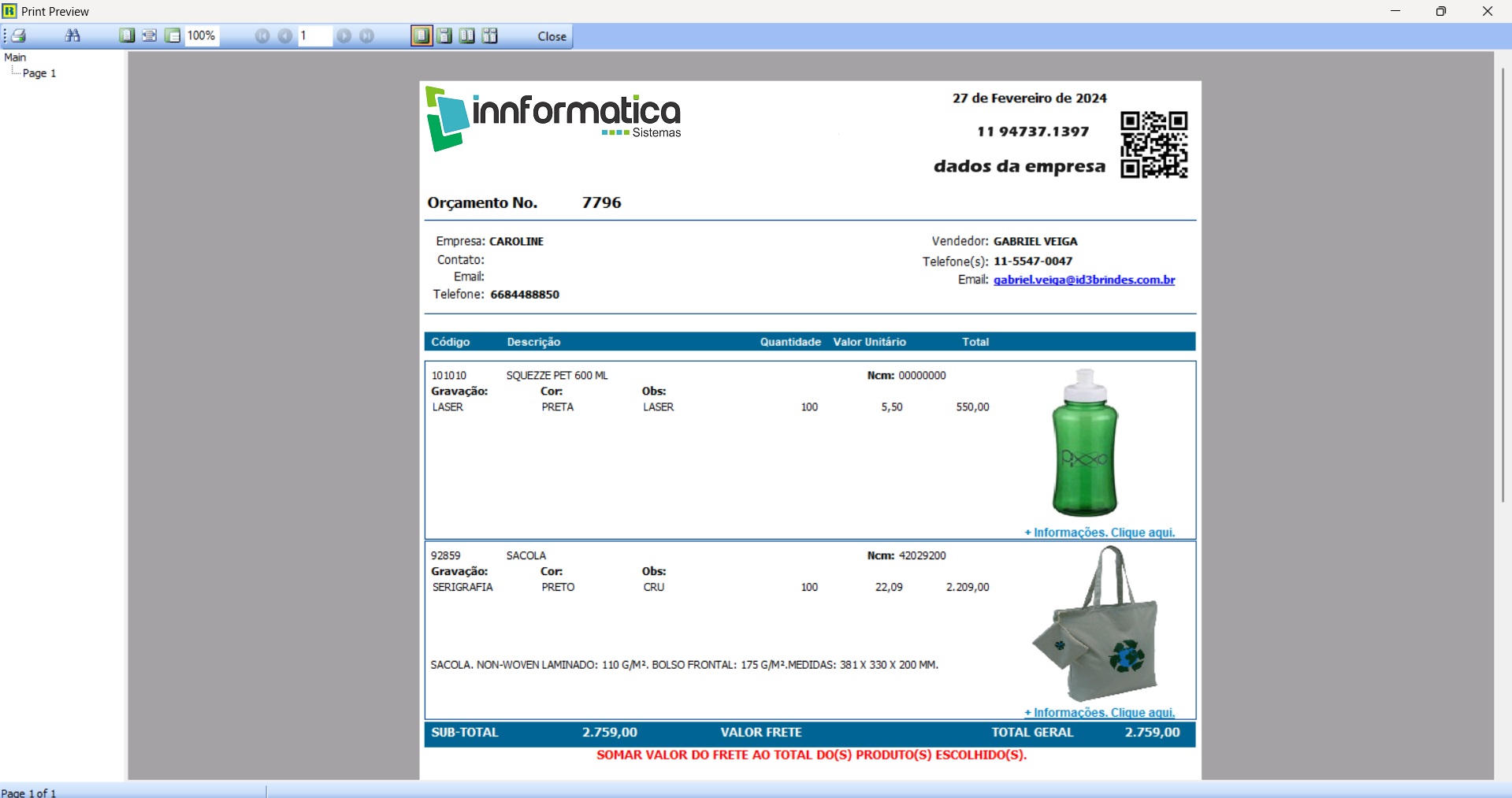
Task: Click the TOTAL GERAL label
Action: [1032, 733]
